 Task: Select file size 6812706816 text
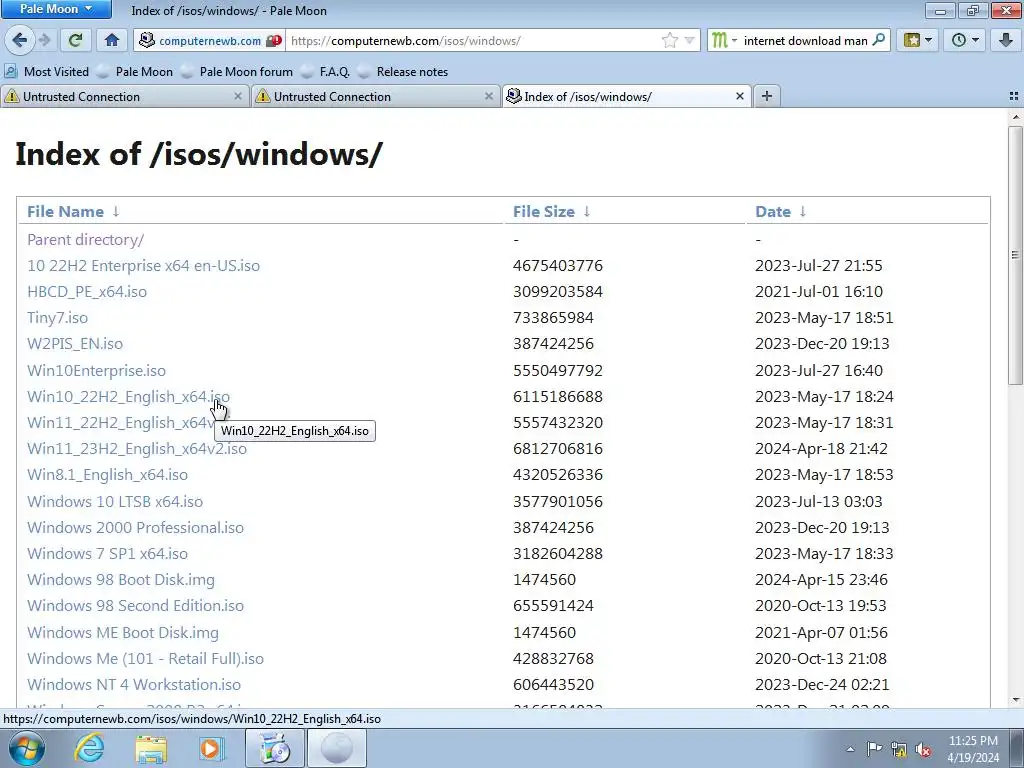558,449
